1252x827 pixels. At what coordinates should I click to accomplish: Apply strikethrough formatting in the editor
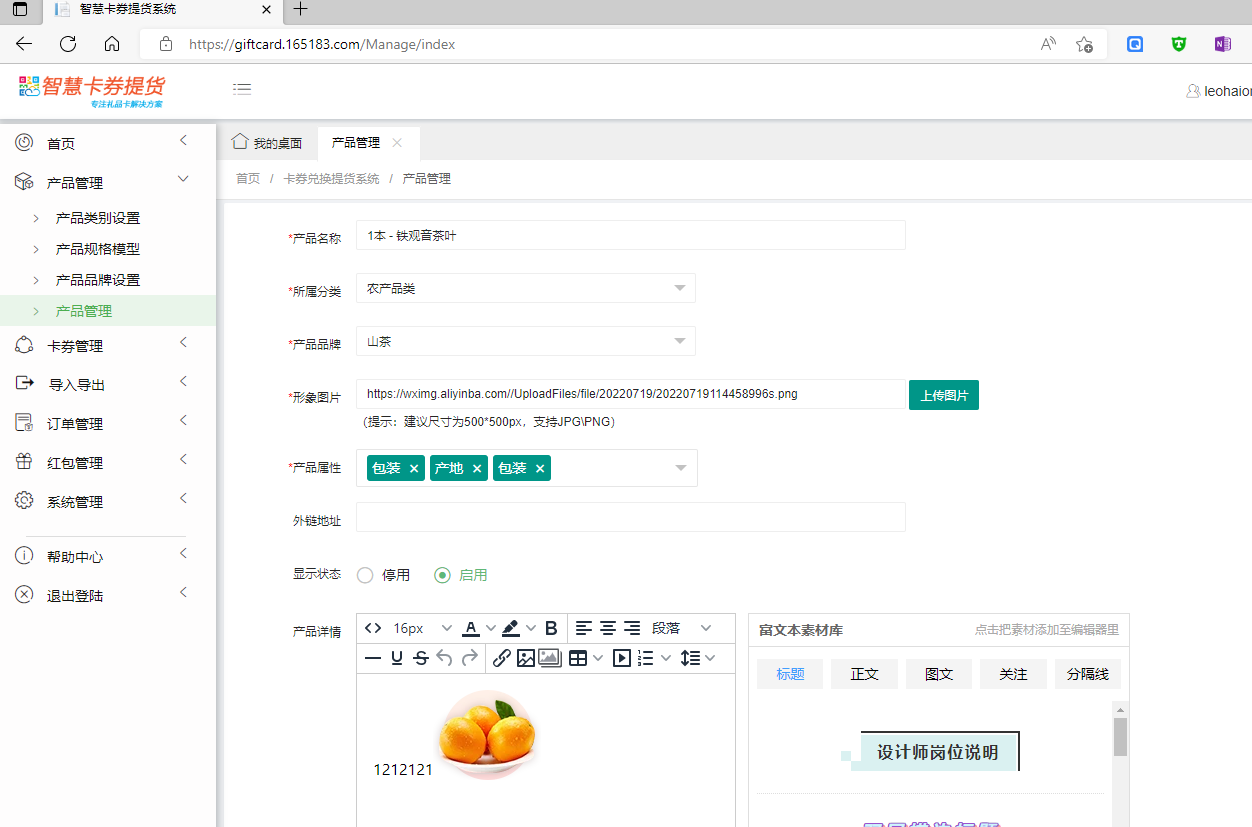pos(421,658)
